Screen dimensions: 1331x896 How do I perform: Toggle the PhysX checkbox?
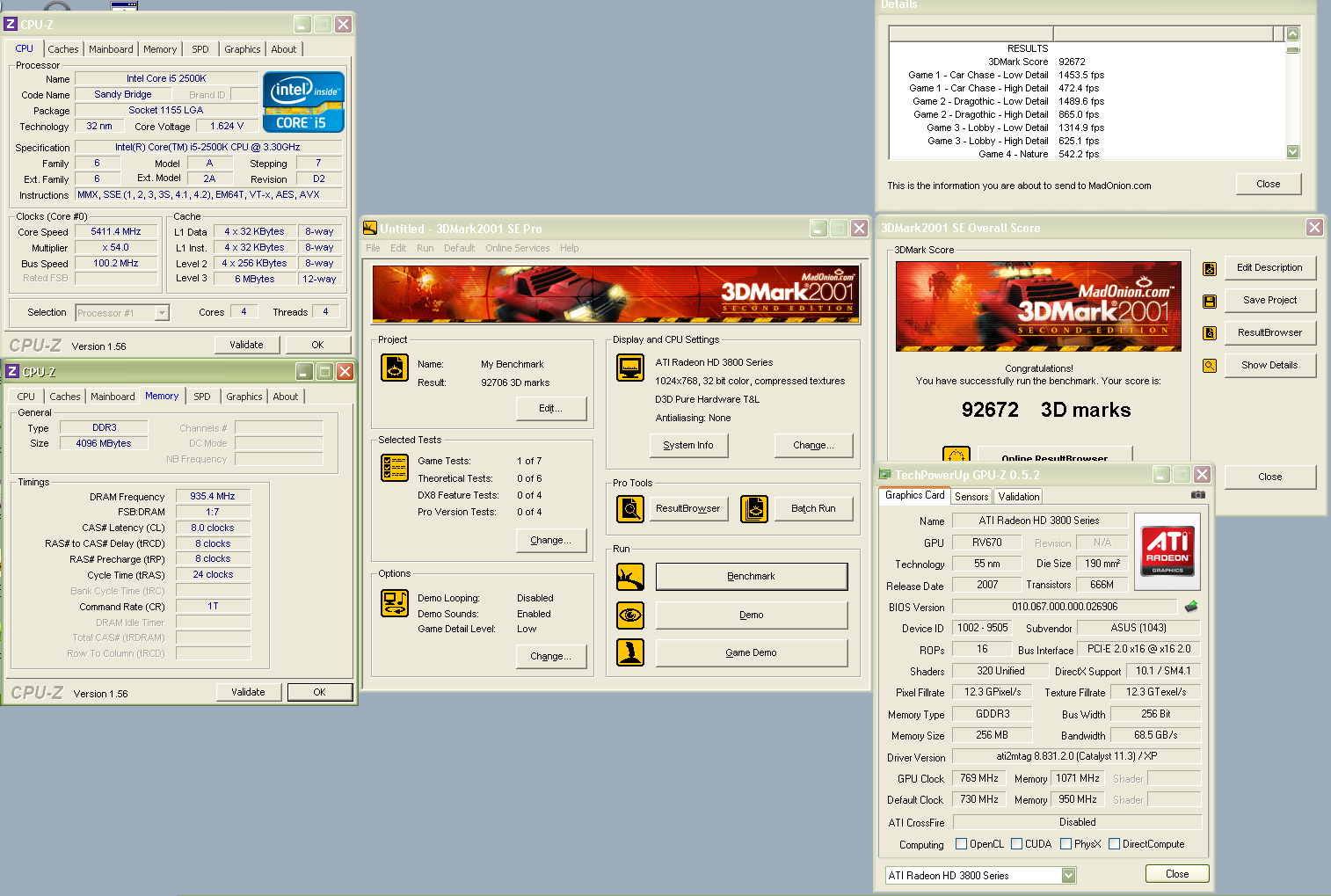1066,844
